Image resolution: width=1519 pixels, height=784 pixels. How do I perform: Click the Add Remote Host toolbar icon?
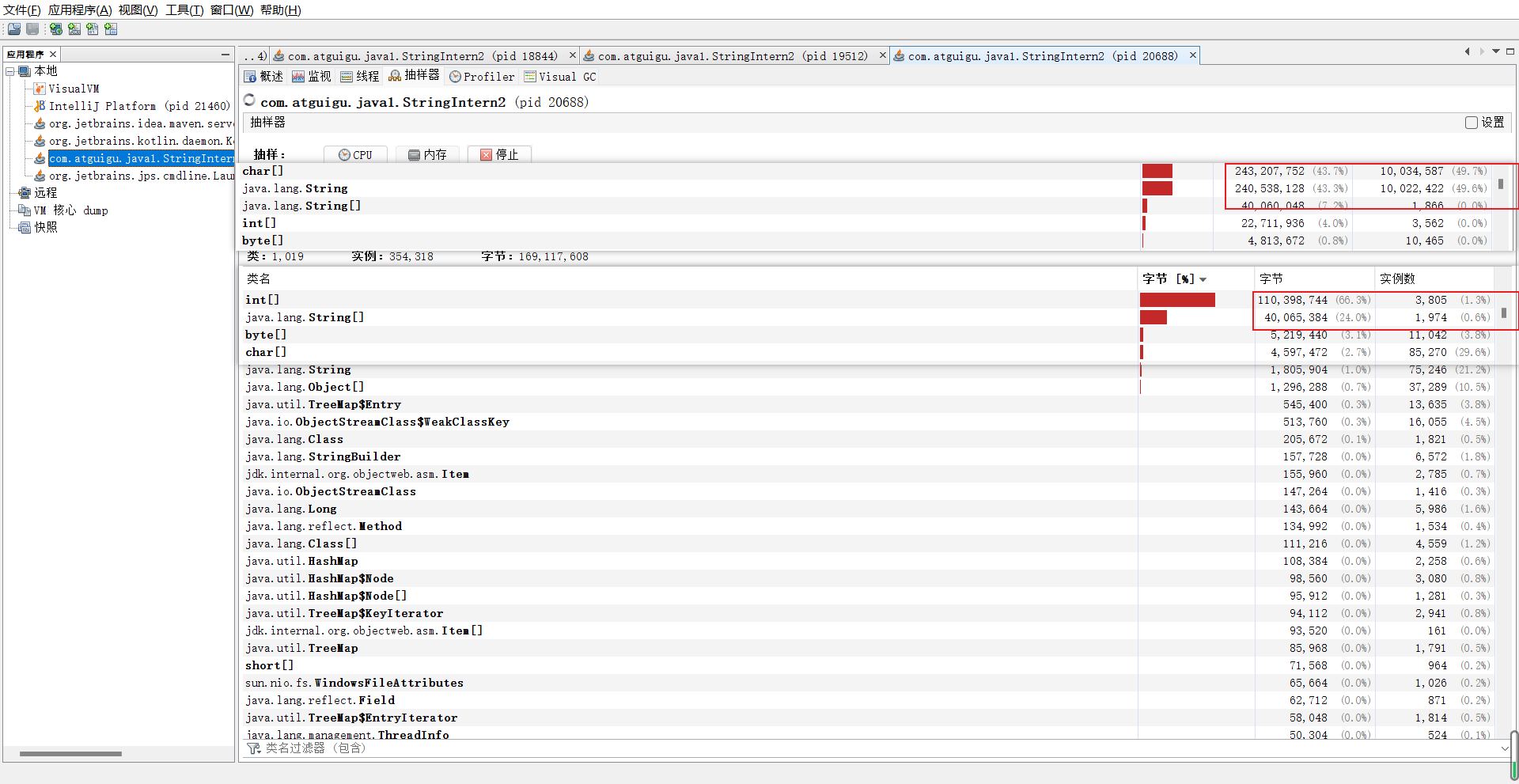coord(56,29)
